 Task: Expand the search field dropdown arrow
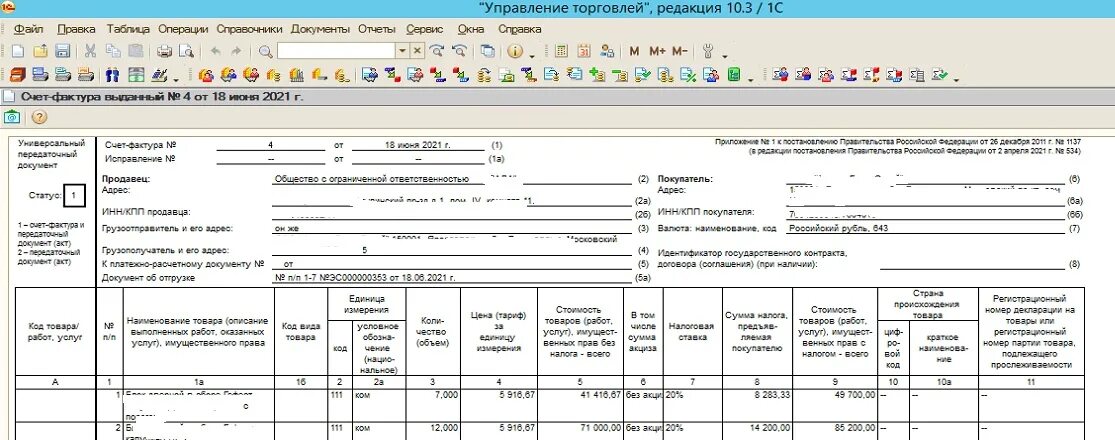(402, 51)
